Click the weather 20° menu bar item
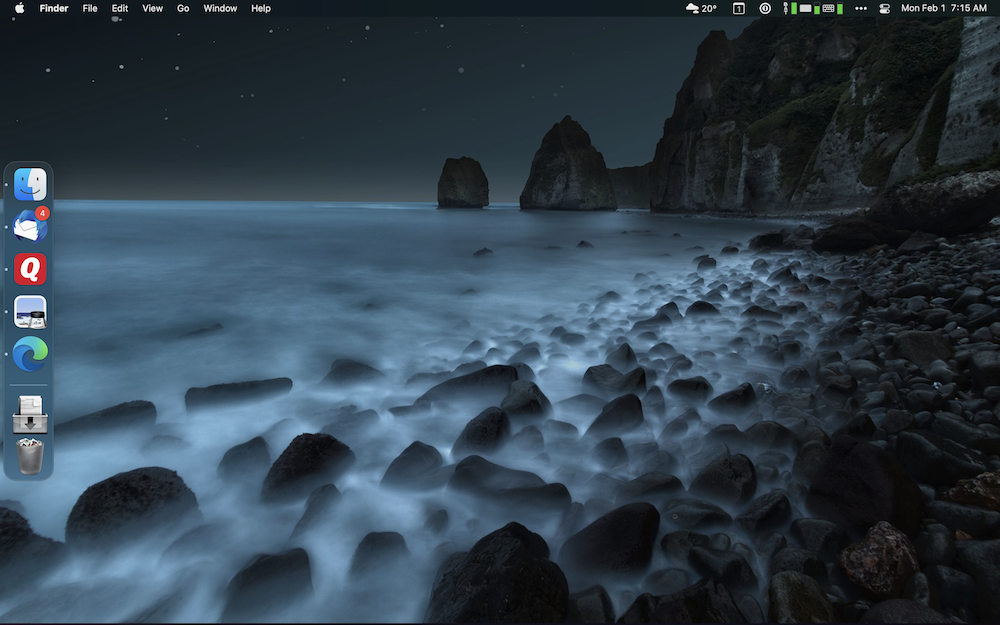 [x=701, y=8]
